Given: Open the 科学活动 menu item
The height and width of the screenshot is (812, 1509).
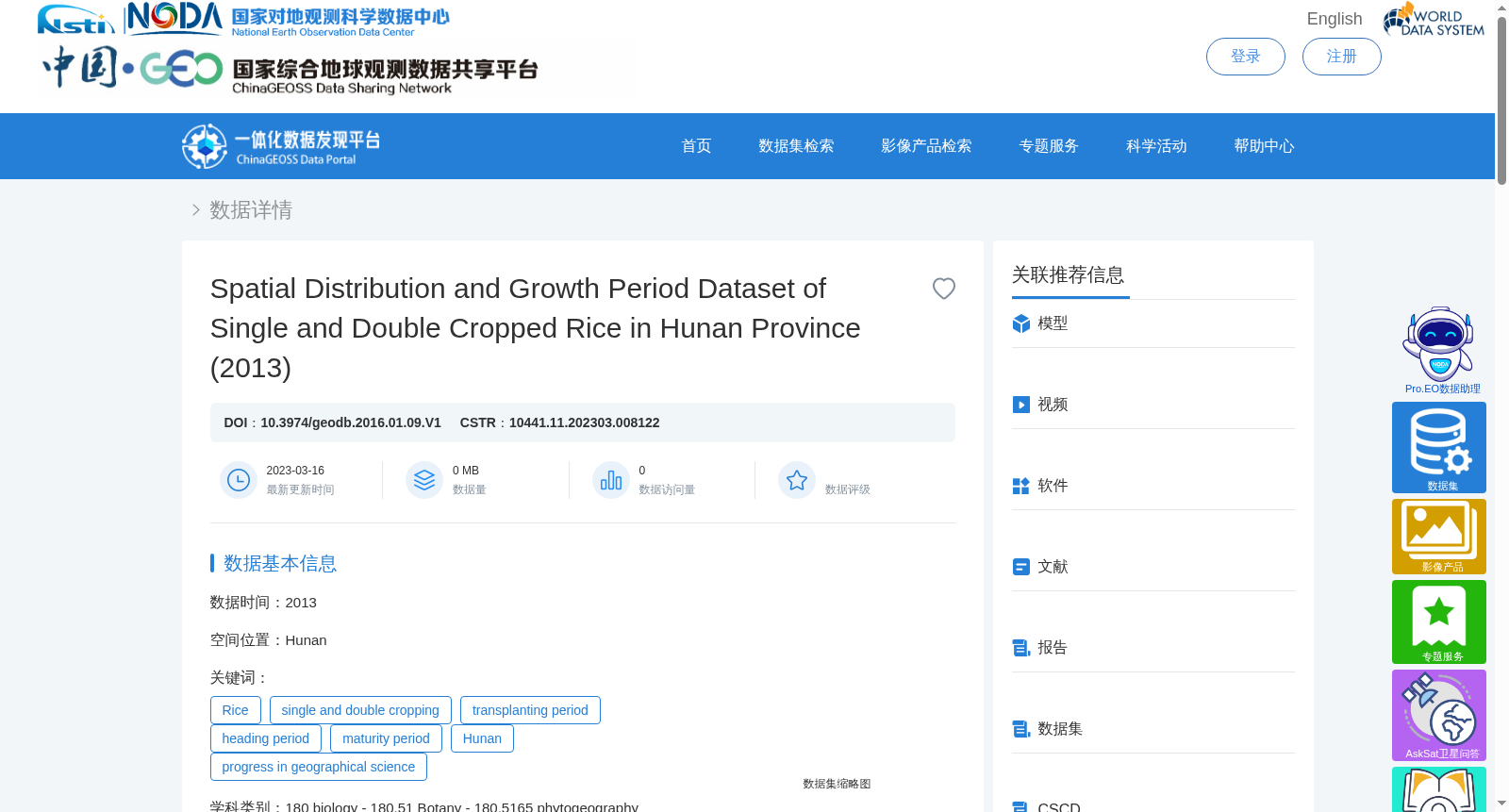Looking at the screenshot, I should tap(1156, 146).
